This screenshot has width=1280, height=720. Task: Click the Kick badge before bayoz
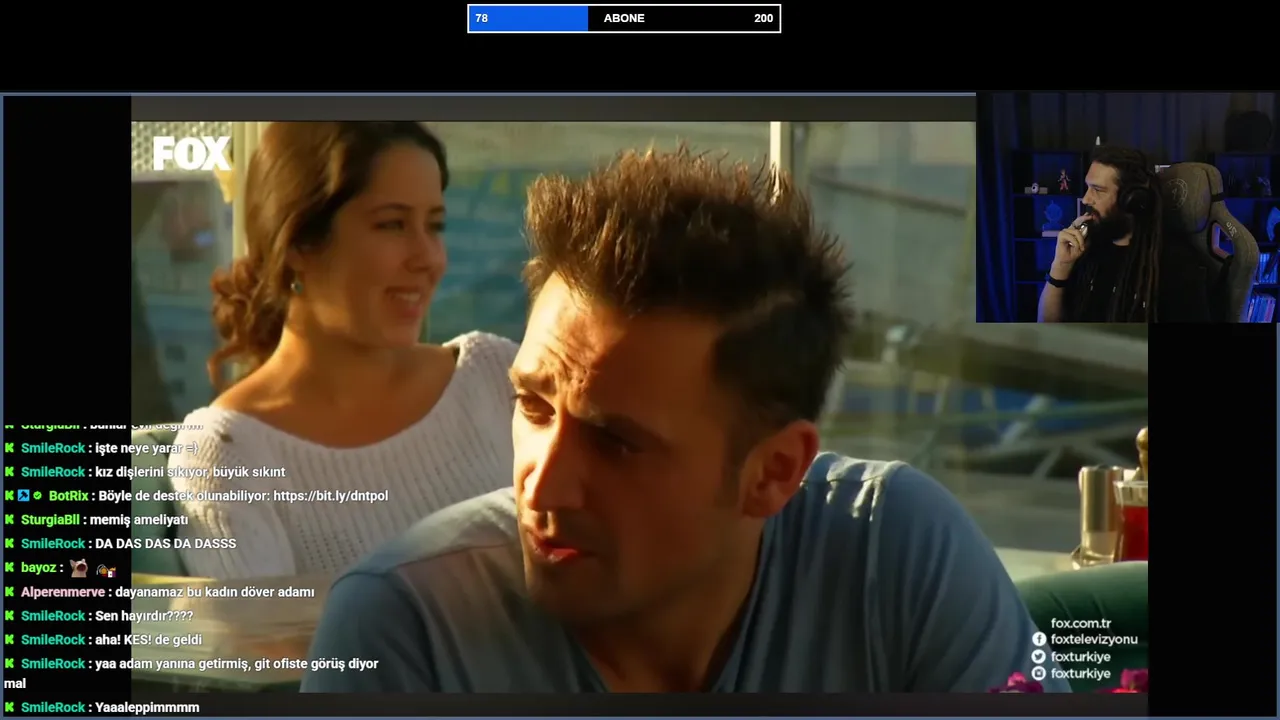pos(10,568)
